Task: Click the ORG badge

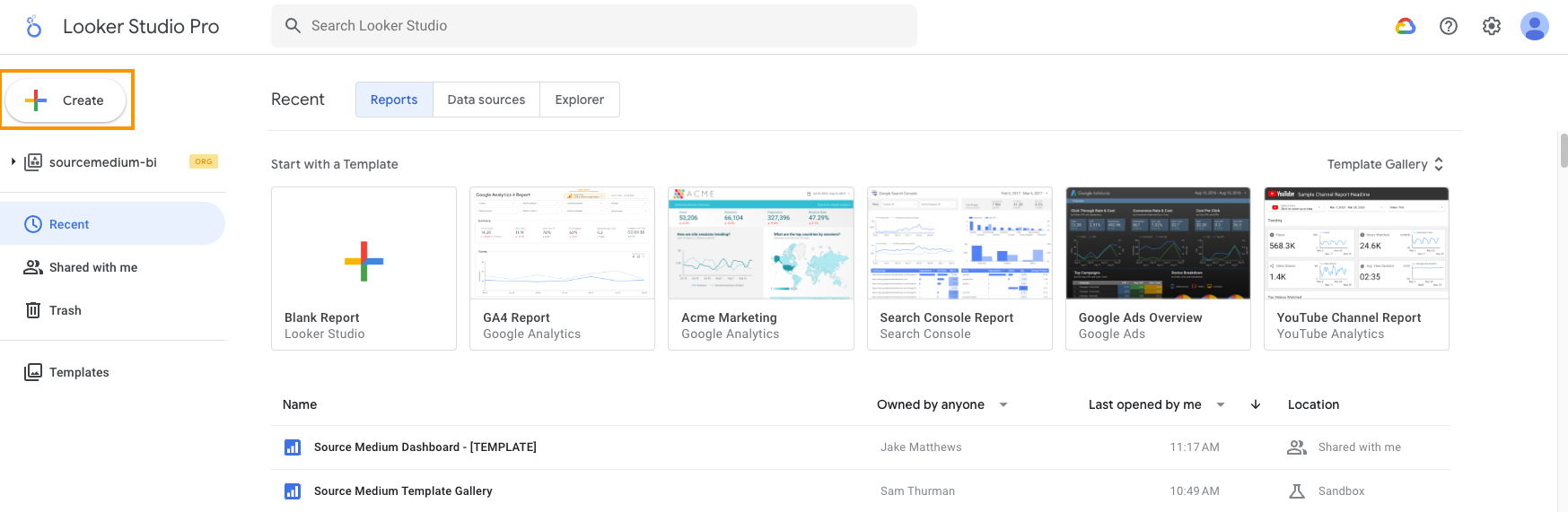Action: [204, 161]
